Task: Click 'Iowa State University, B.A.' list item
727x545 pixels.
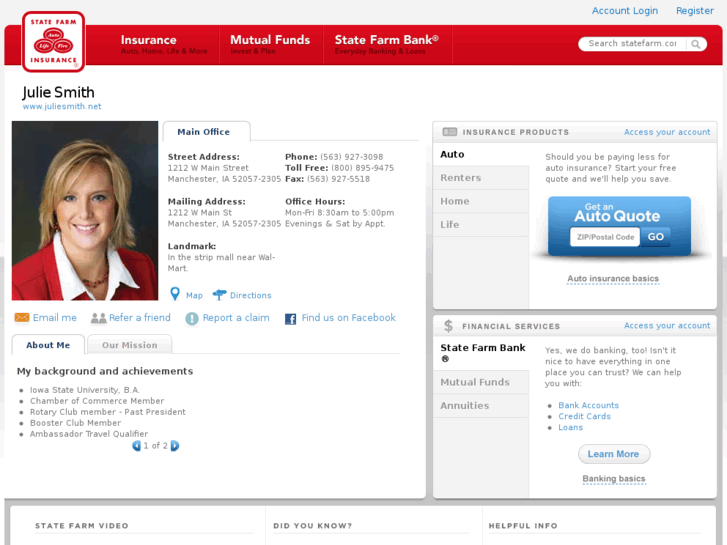Action: click(85, 390)
